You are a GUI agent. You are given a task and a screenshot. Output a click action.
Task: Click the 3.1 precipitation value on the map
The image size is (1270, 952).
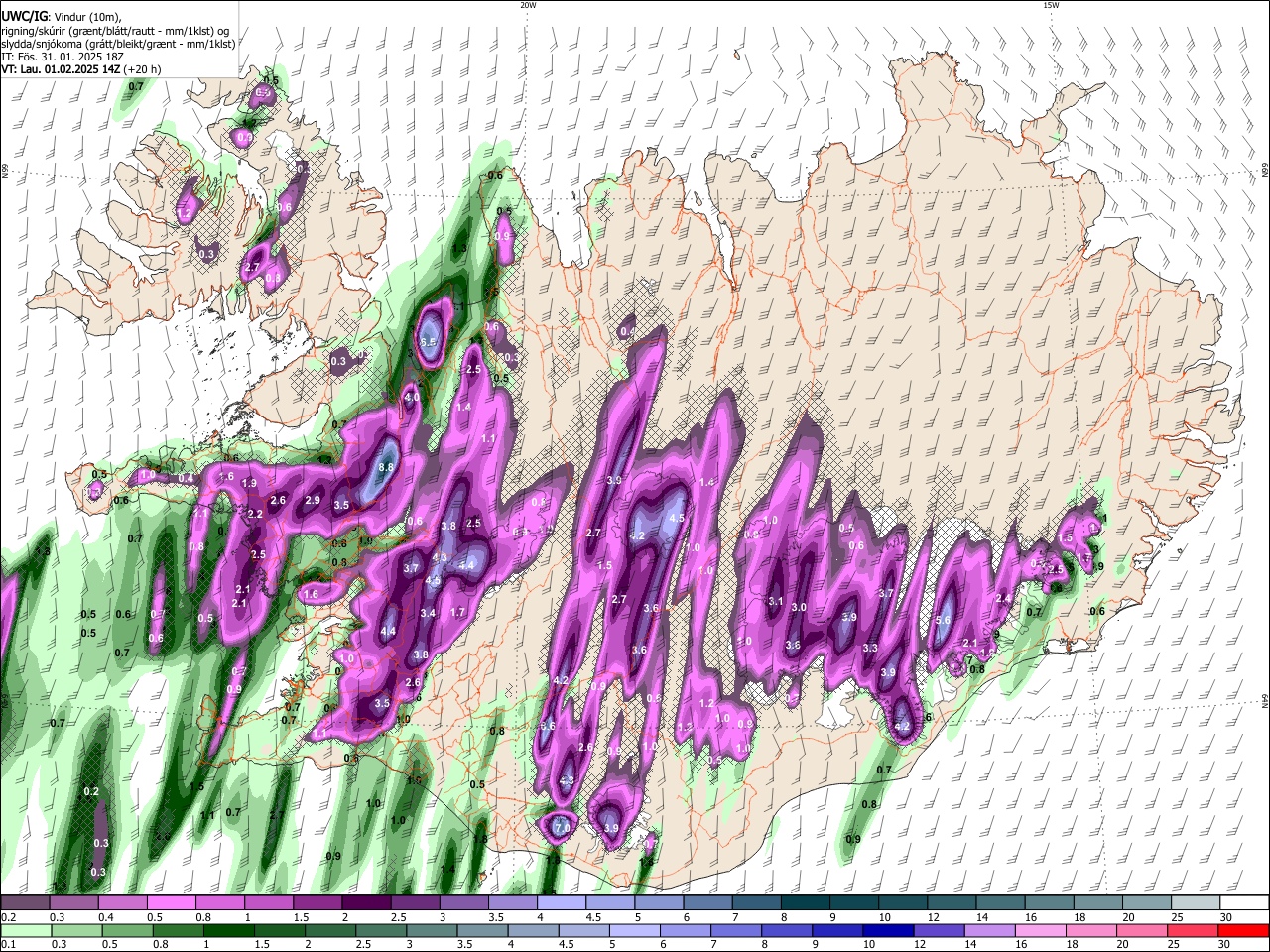[x=776, y=601]
